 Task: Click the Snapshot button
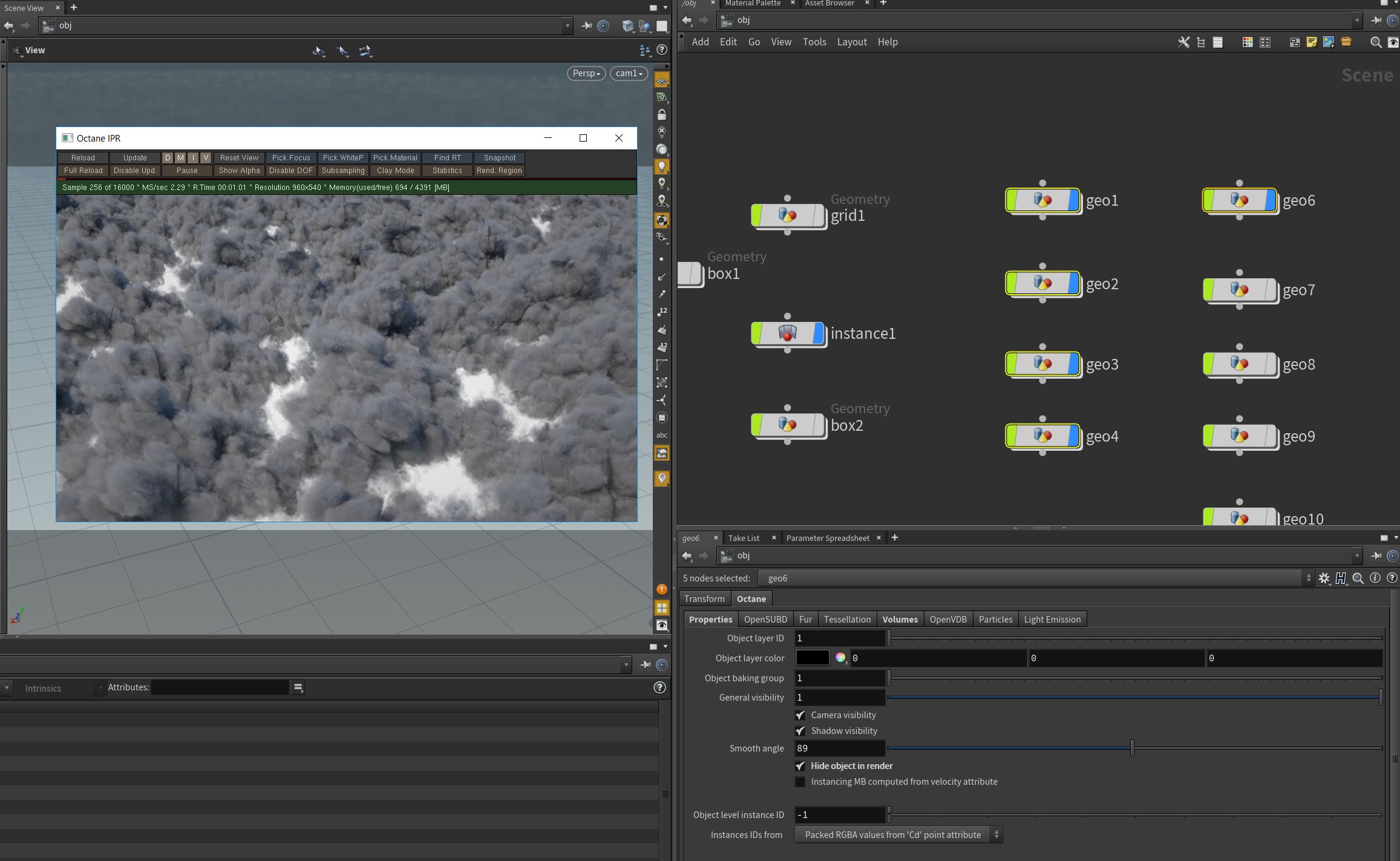(499, 158)
